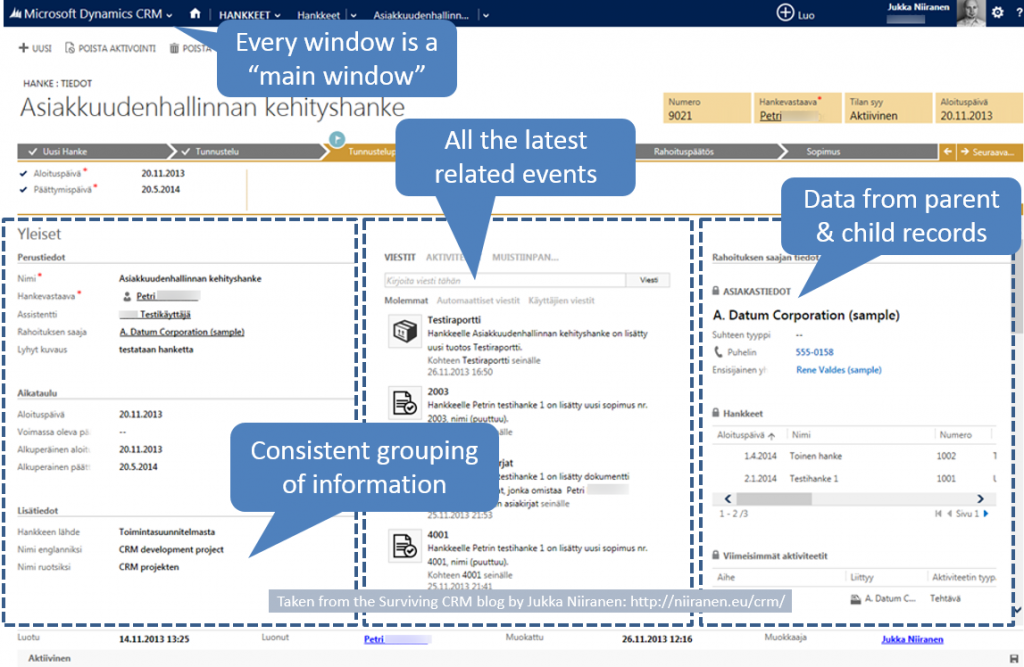Viewport: 1024px width, 667px height.
Task: Open the settings gear icon
Action: click(996, 13)
